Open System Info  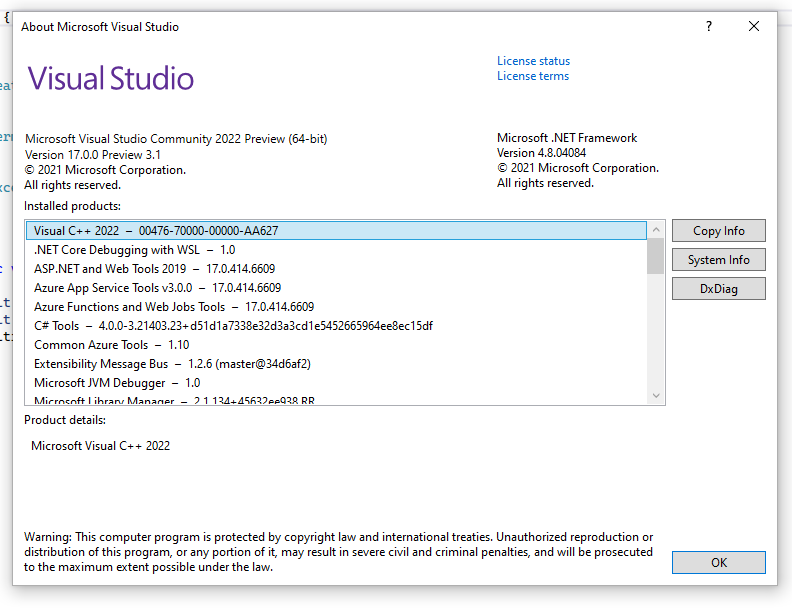[x=718, y=260]
